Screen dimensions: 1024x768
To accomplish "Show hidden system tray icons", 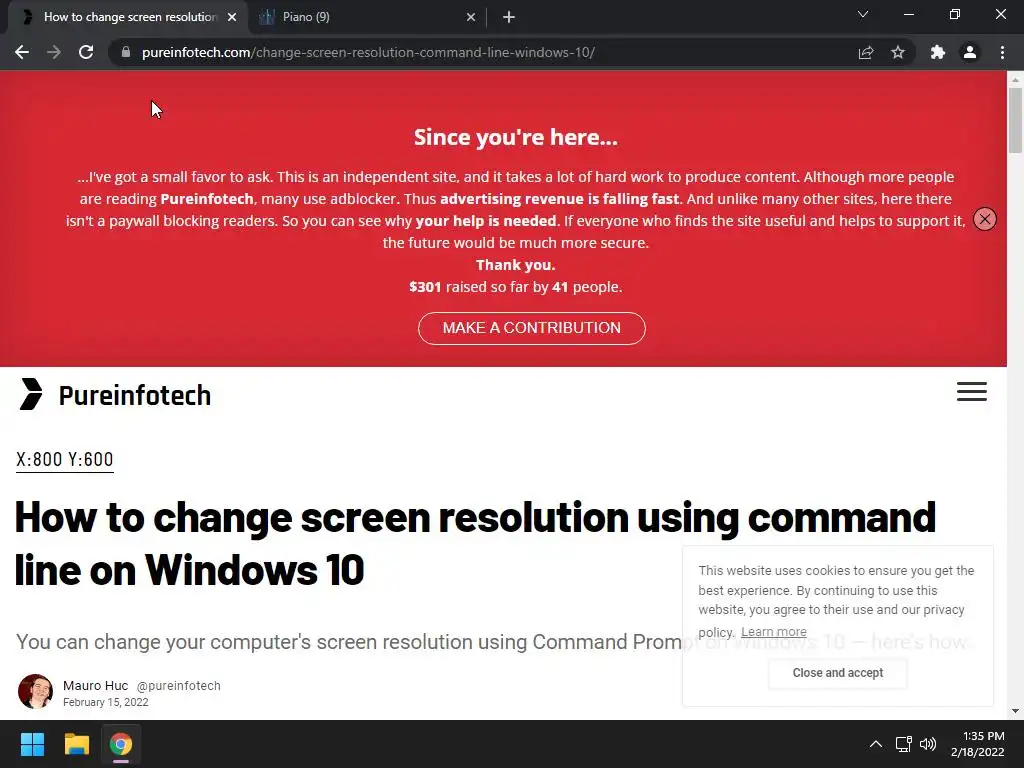I will tap(876, 744).
